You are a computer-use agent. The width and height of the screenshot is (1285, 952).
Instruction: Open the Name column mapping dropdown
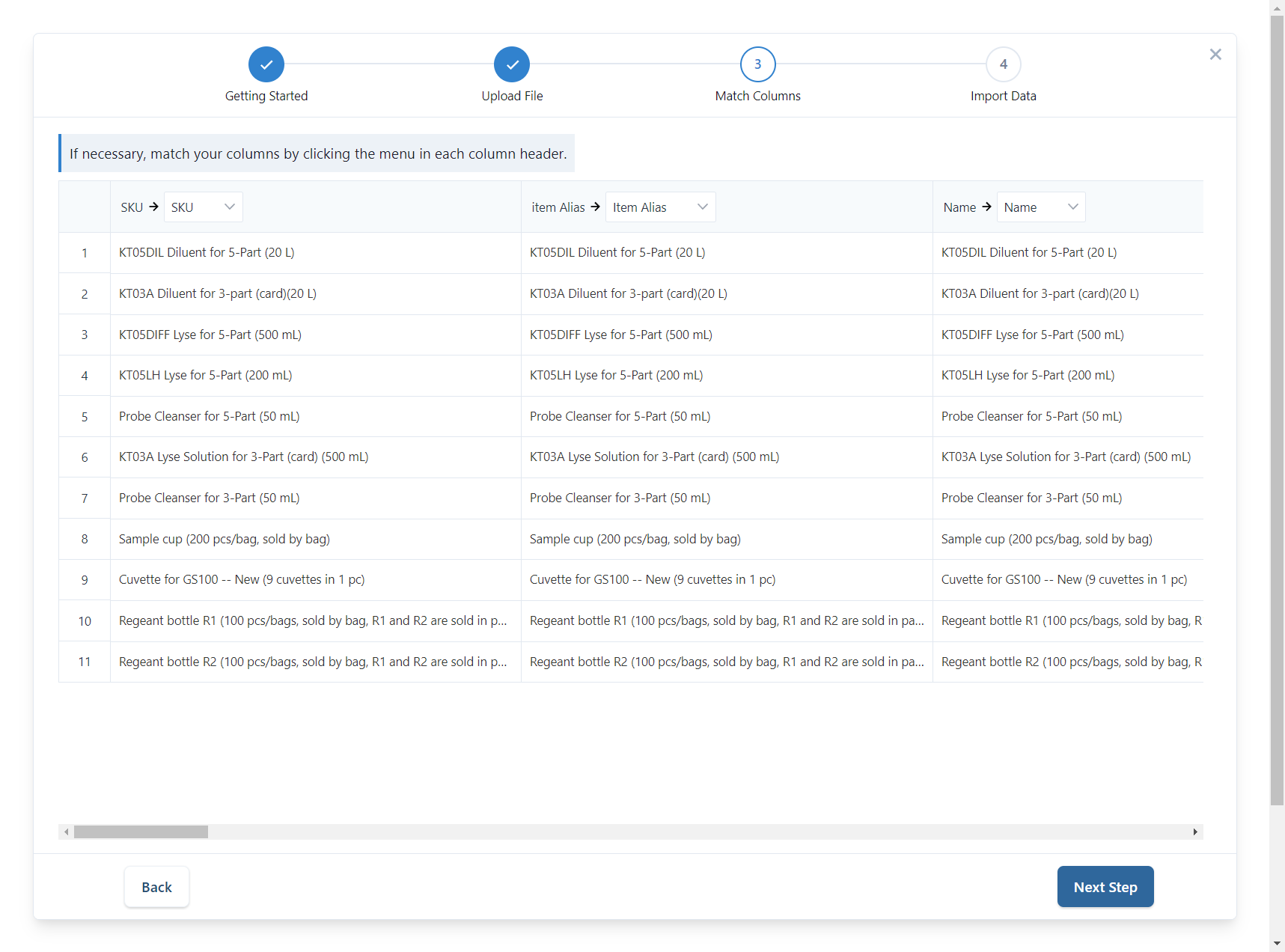(x=1041, y=207)
